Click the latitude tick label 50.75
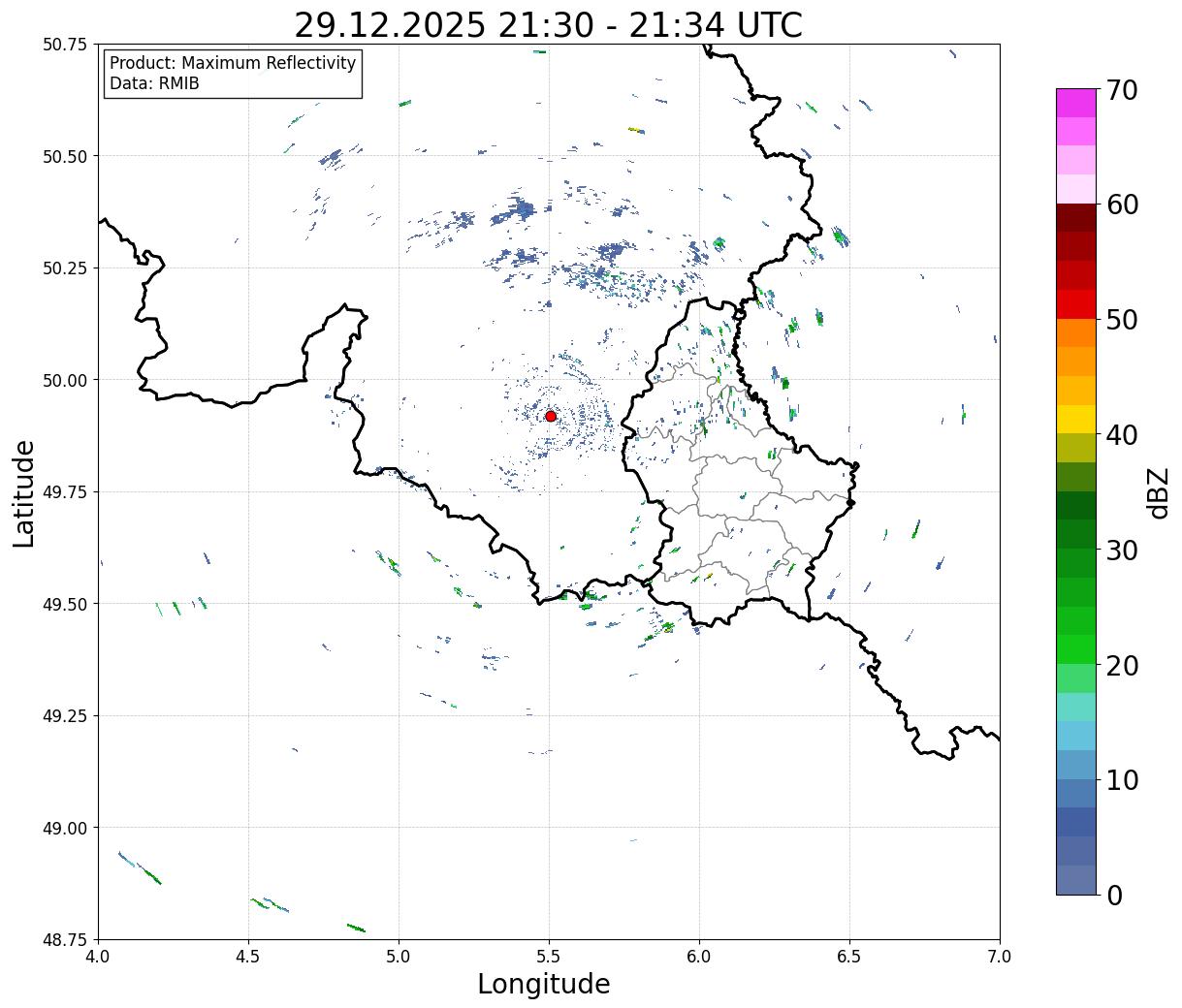 (65, 45)
